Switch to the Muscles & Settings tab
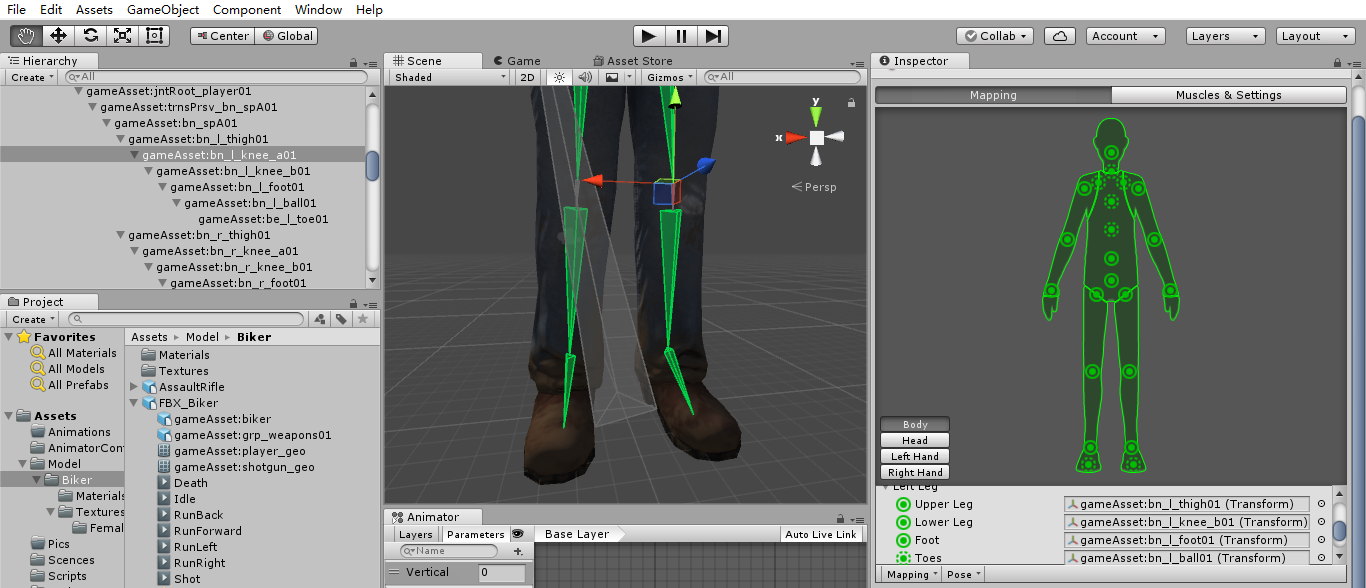The width and height of the screenshot is (1366, 588). click(x=1228, y=95)
